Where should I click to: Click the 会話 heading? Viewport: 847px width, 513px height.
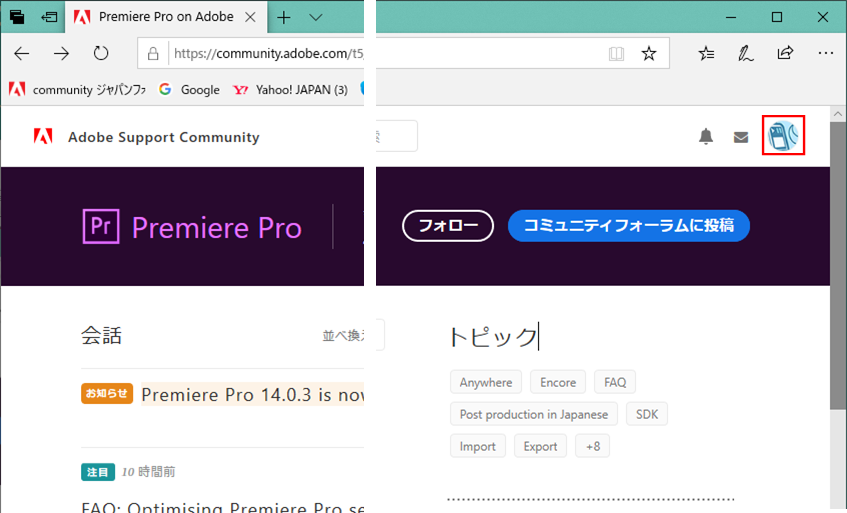pyautogui.click(x=102, y=335)
